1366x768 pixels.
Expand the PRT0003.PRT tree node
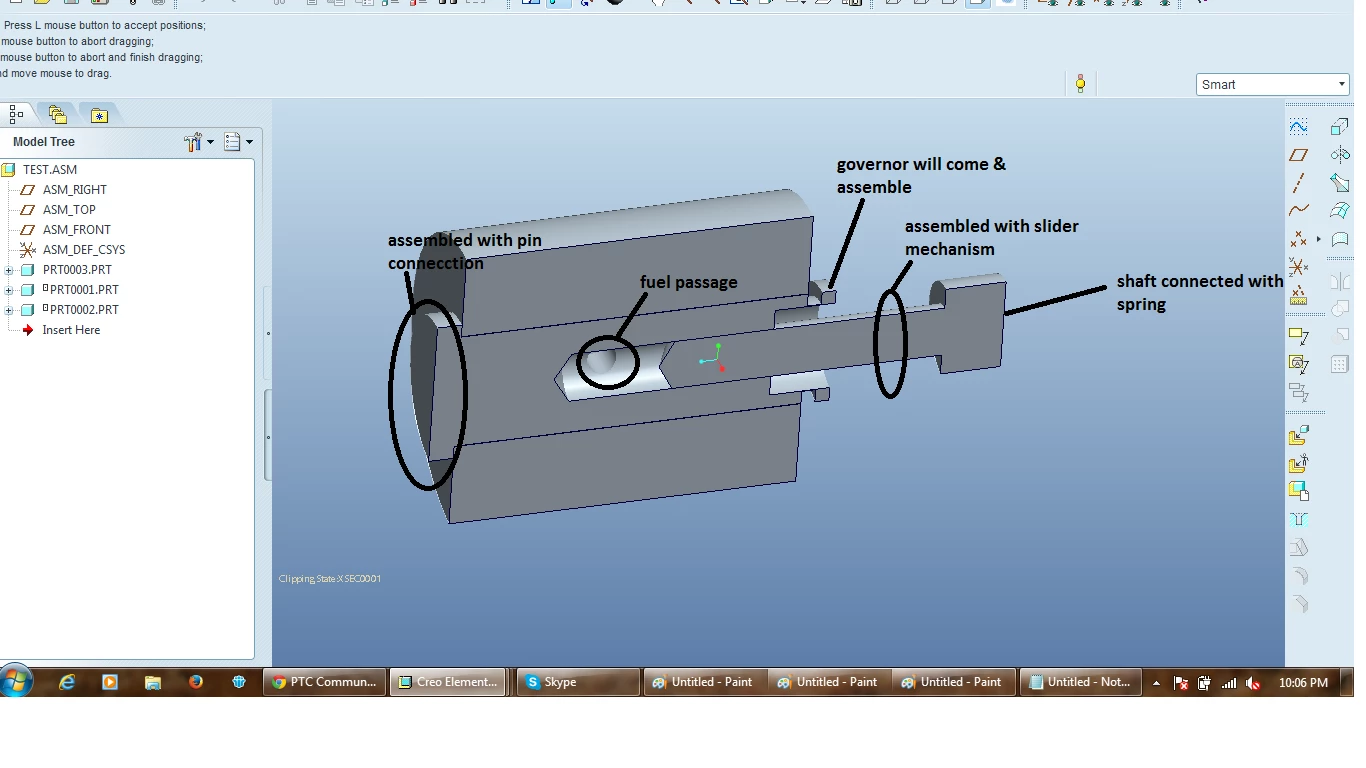[x=9, y=270]
